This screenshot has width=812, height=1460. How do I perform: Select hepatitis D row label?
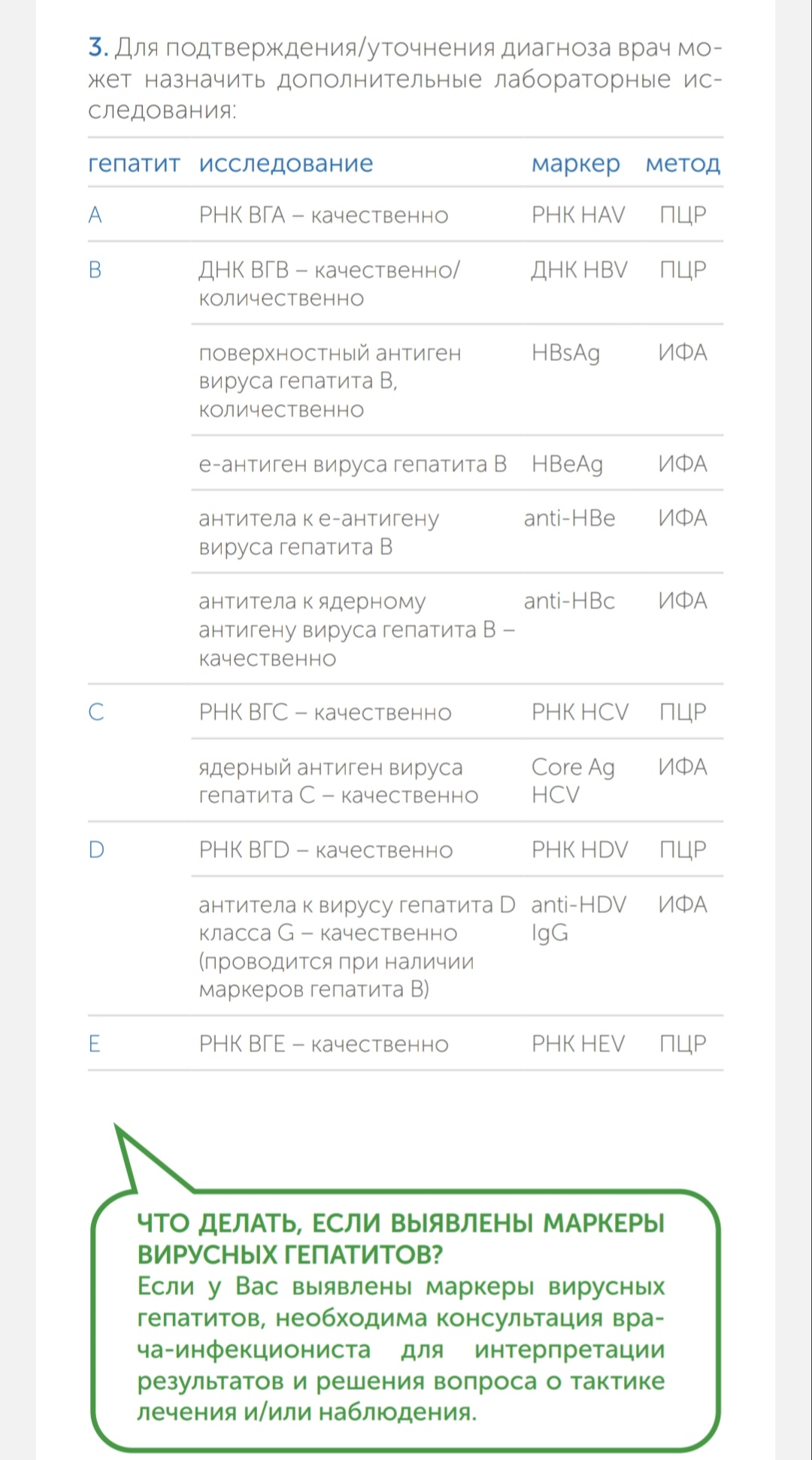pyautogui.click(x=96, y=850)
